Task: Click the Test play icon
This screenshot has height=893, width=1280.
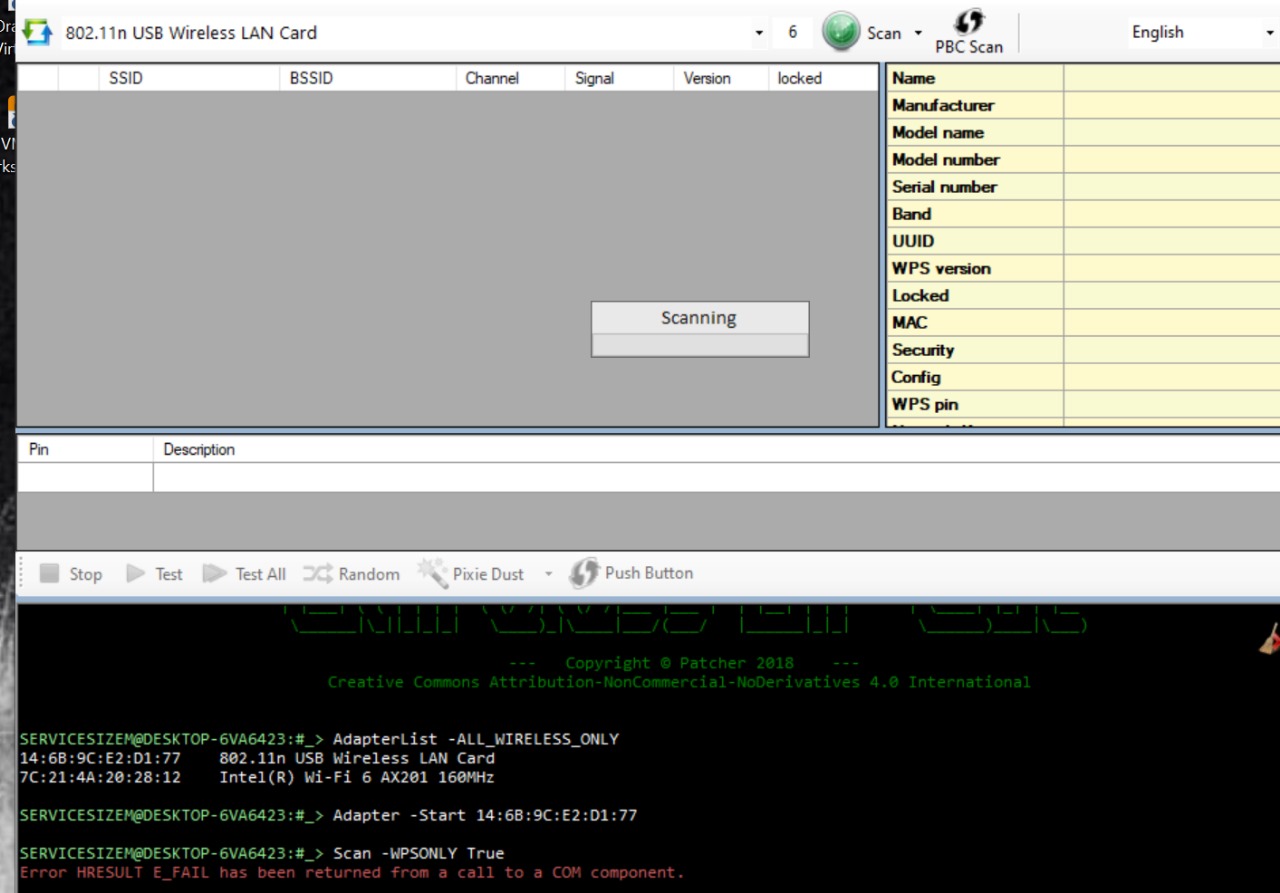Action: [136, 573]
